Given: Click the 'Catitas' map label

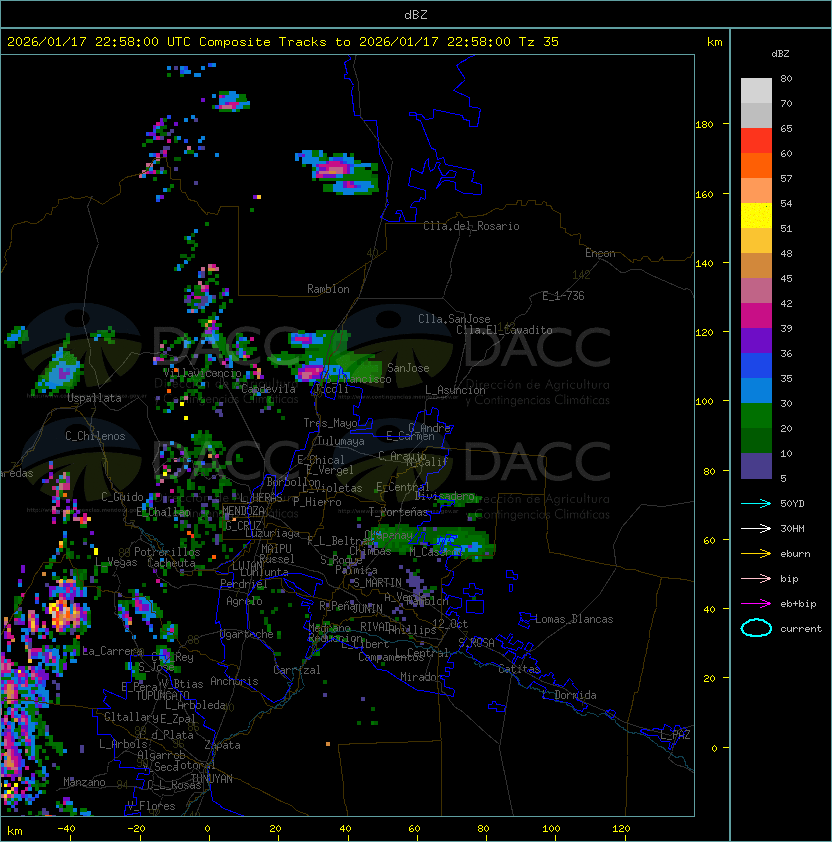Looking at the screenshot, I should 519,669.
